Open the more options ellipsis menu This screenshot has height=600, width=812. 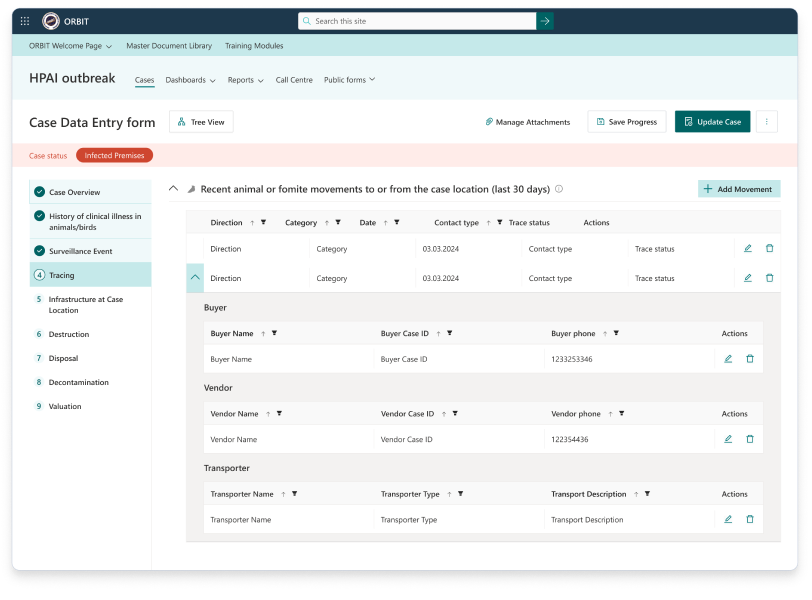[x=767, y=122]
